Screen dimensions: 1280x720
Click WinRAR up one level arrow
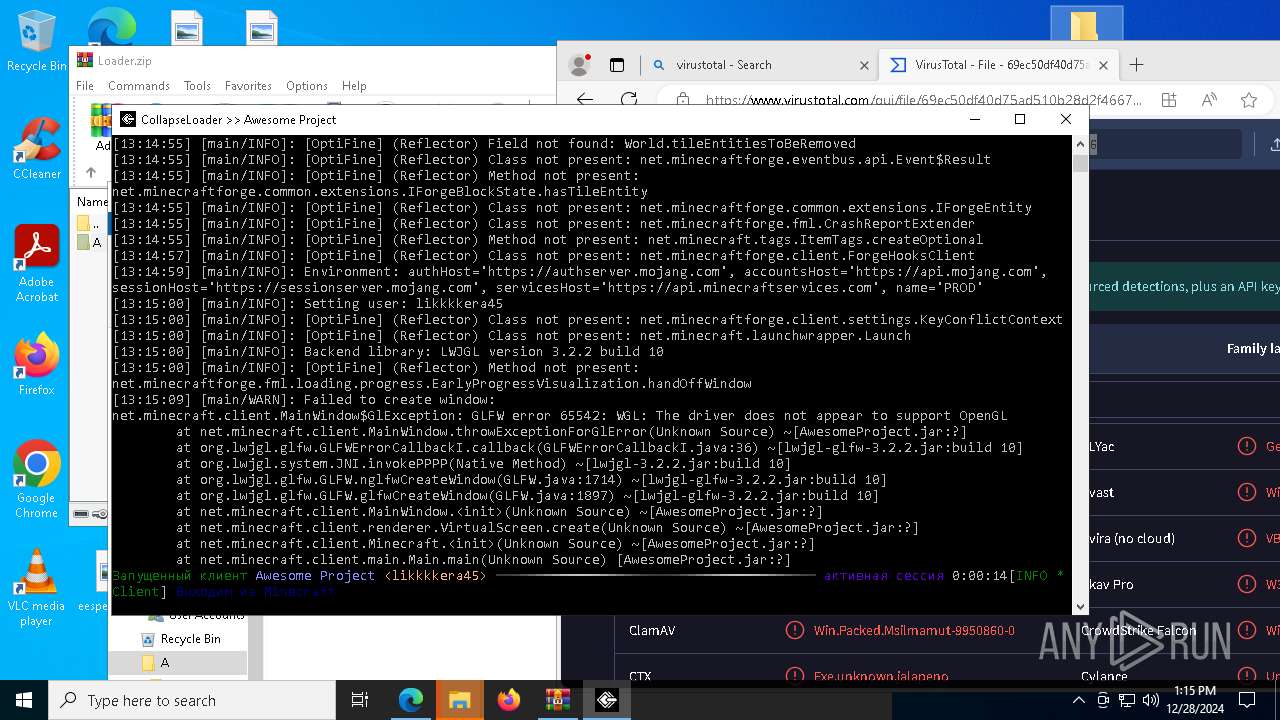pos(90,172)
